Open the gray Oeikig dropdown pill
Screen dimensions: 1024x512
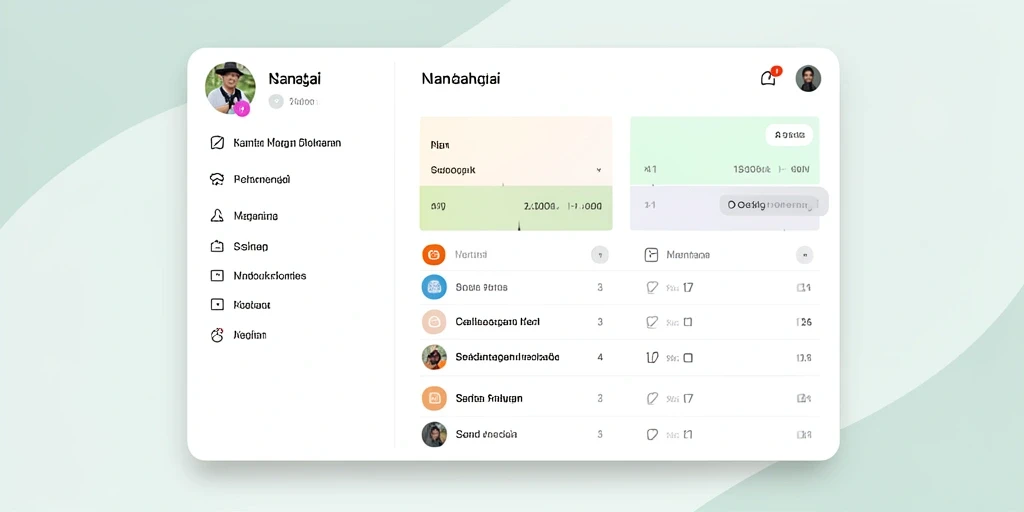coord(774,205)
